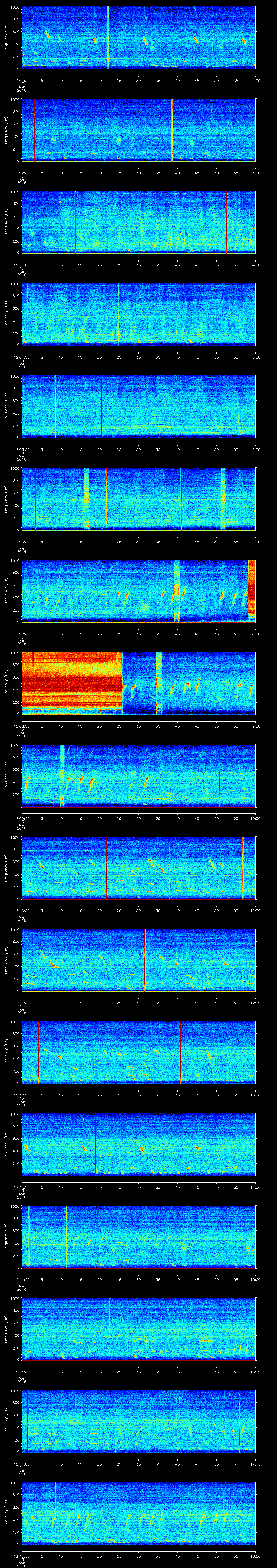Click the 12:04:00 time axis label
This screenshot has width=277, height=1568.
pos(21,357)
